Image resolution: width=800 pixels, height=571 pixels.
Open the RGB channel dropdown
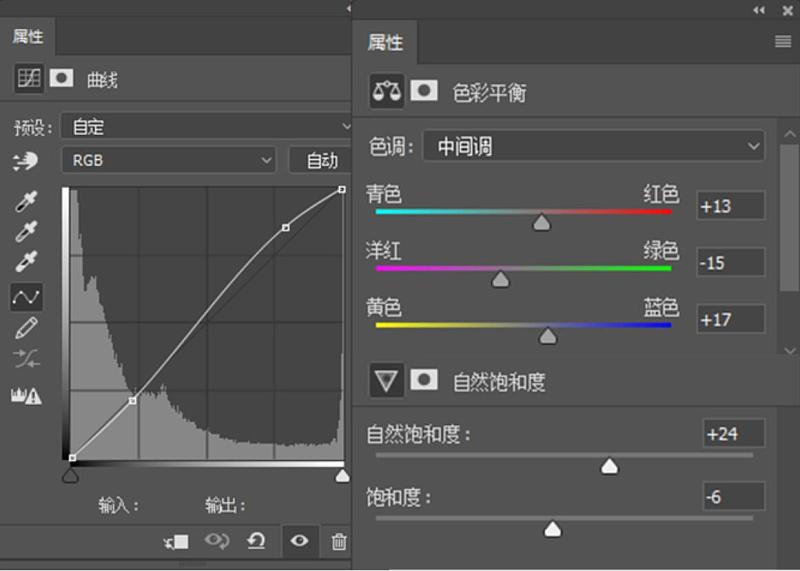(169, 160)
